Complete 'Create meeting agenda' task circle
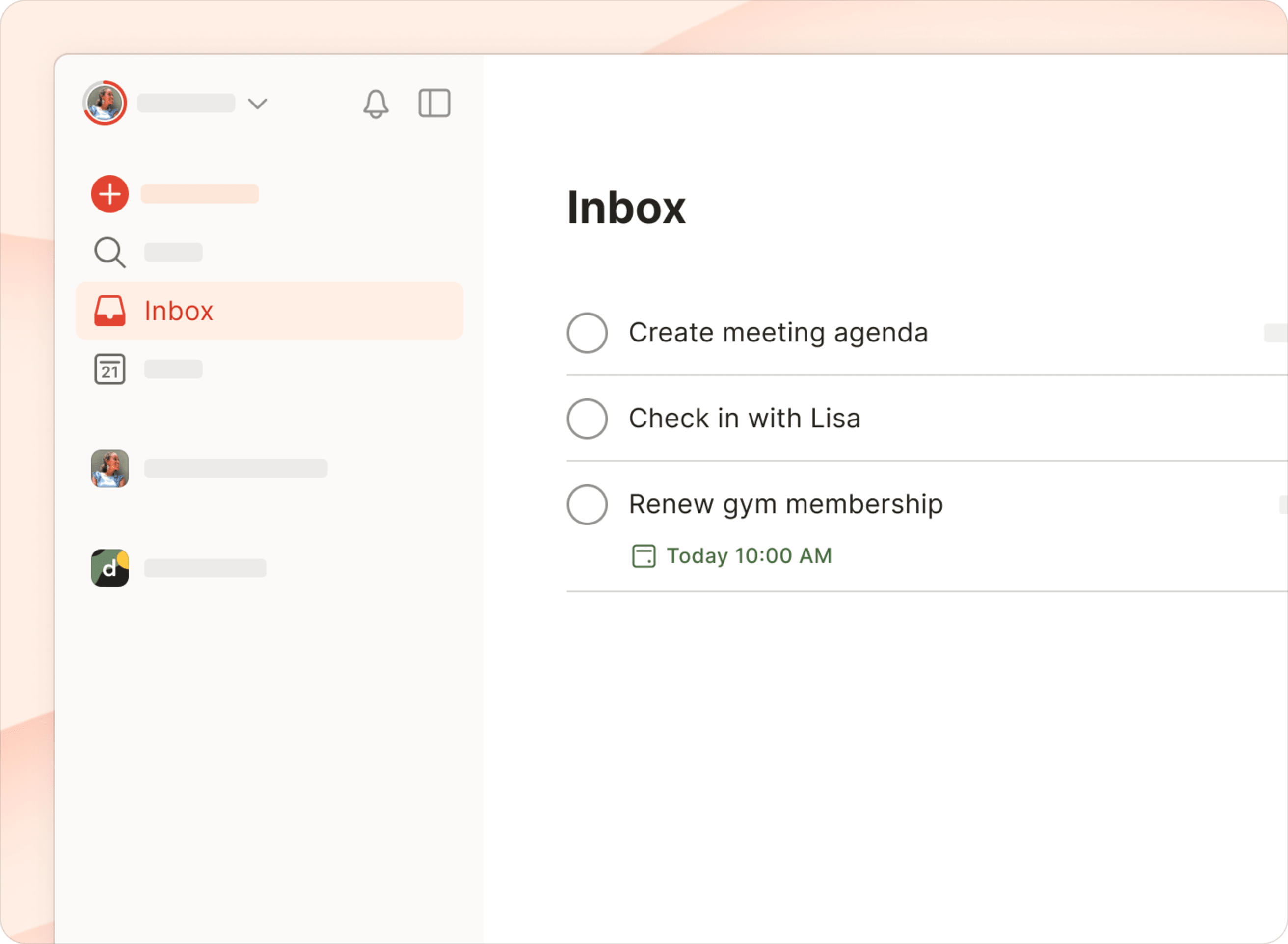Screen dimensions: 1288x944 pyautogui.click(x=587, y=333)
